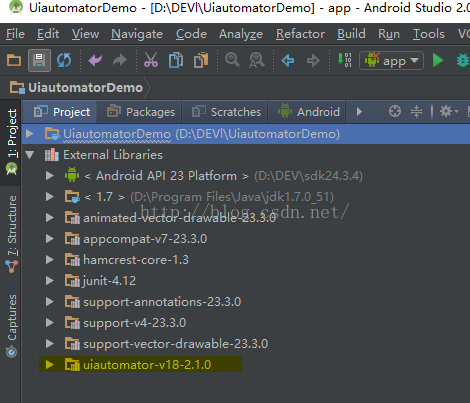
Task: Open the Build menu
Action: 351,34
